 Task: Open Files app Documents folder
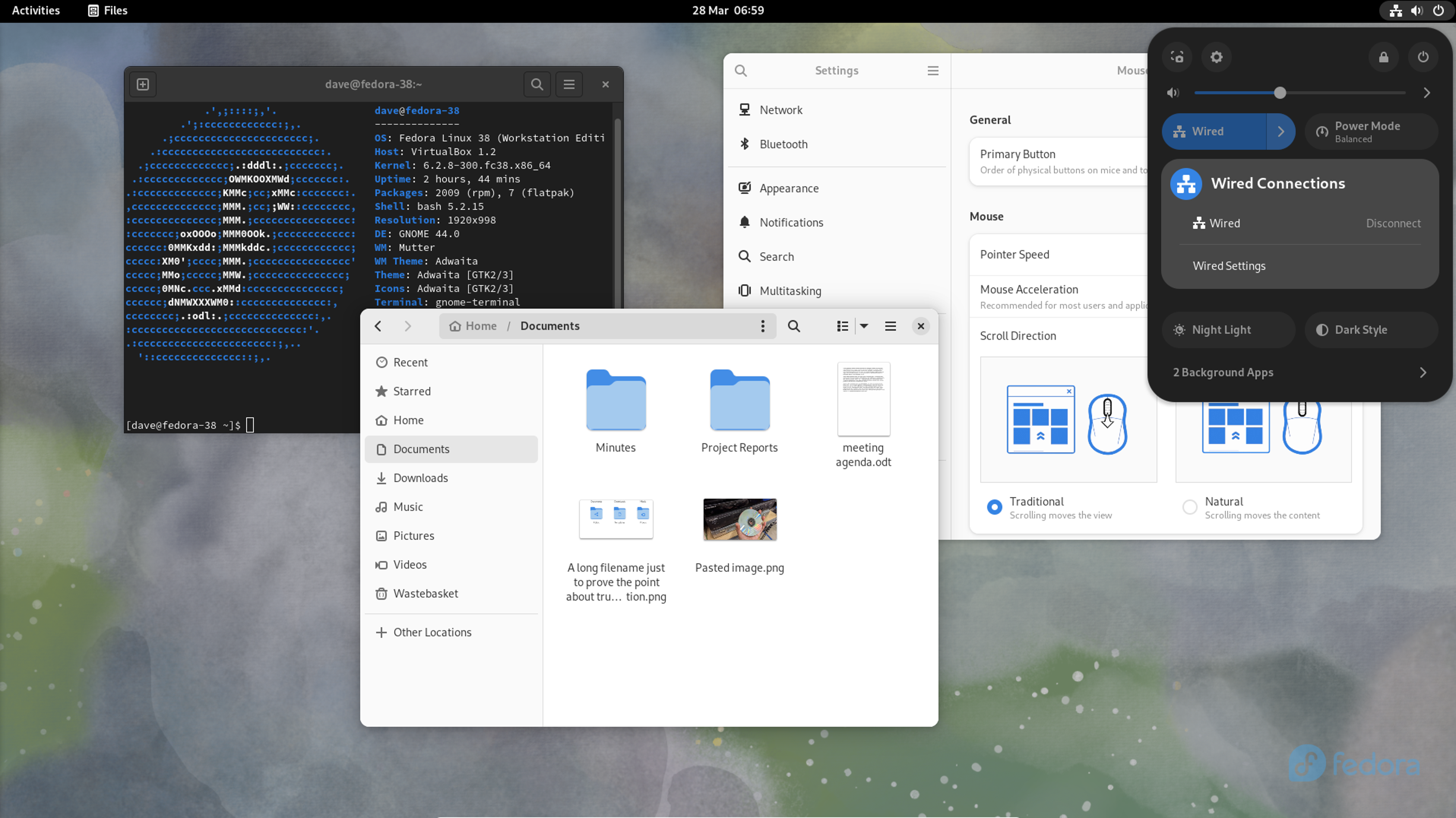click(x=421, y=448)
